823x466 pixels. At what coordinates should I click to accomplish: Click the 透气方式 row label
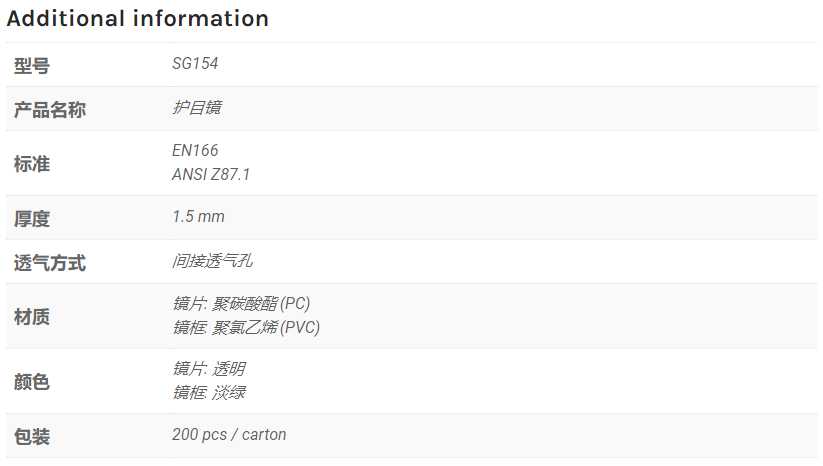tap(50, 263)
